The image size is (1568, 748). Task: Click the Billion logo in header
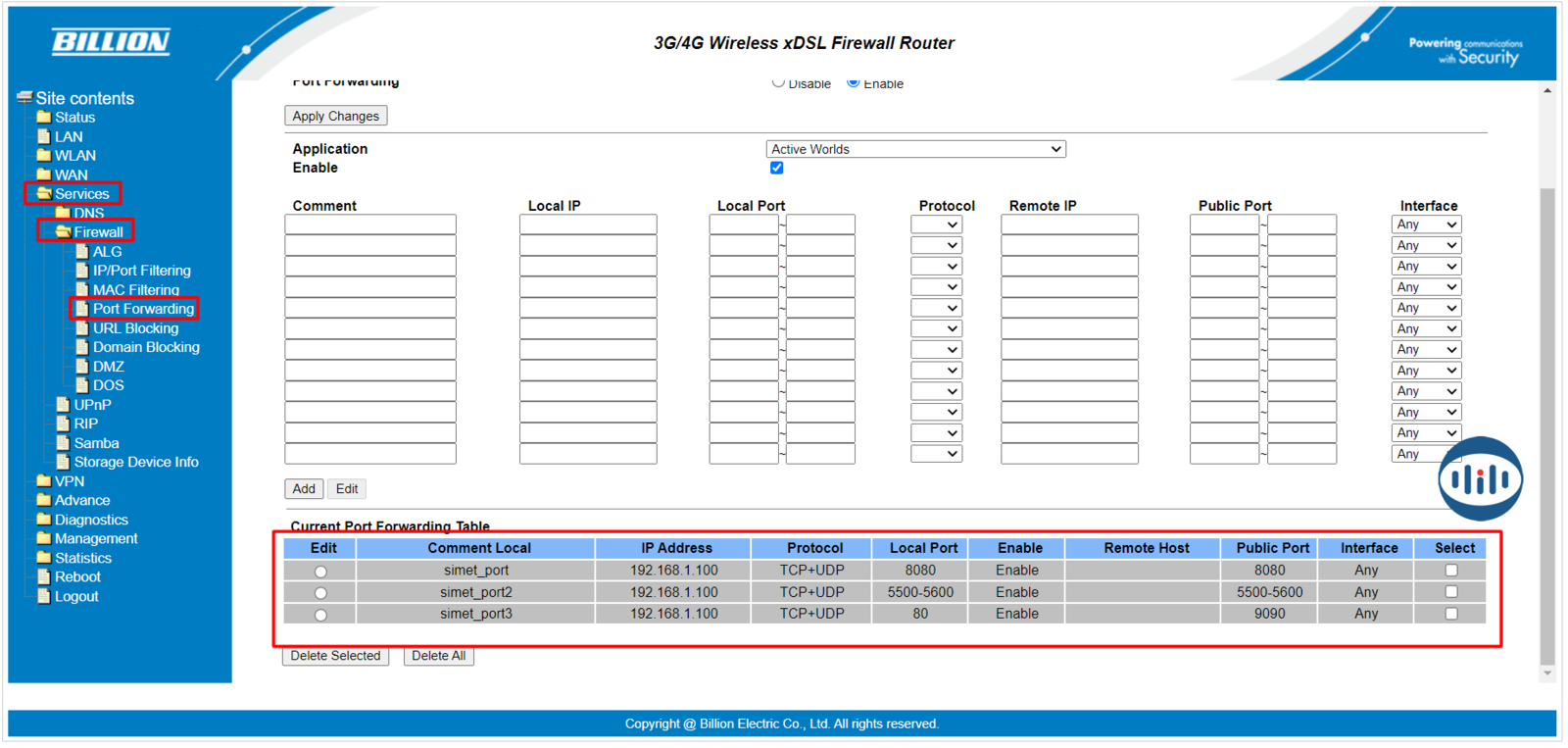111,41
